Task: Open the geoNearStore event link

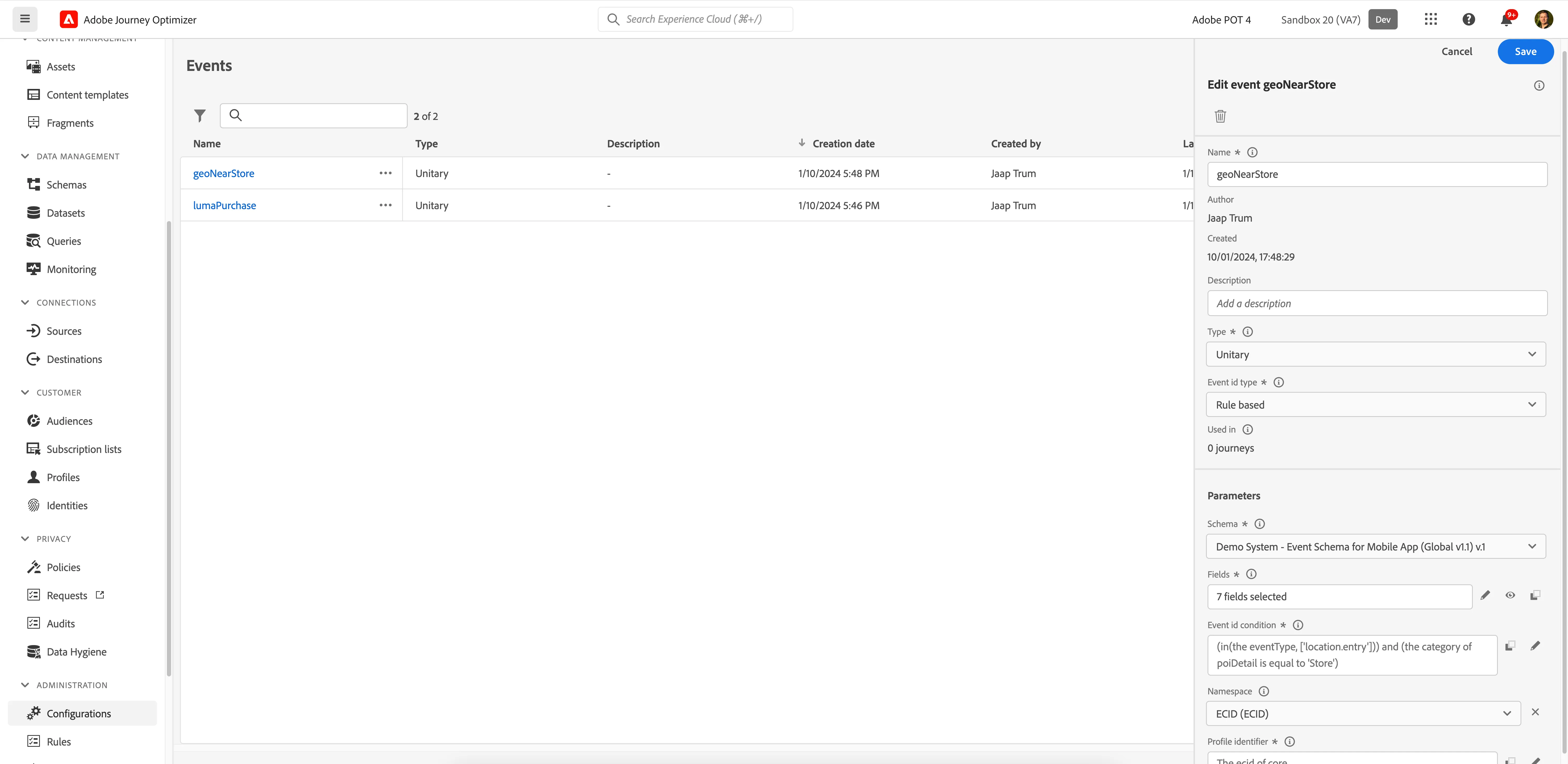Action: [x=224, y=173]
